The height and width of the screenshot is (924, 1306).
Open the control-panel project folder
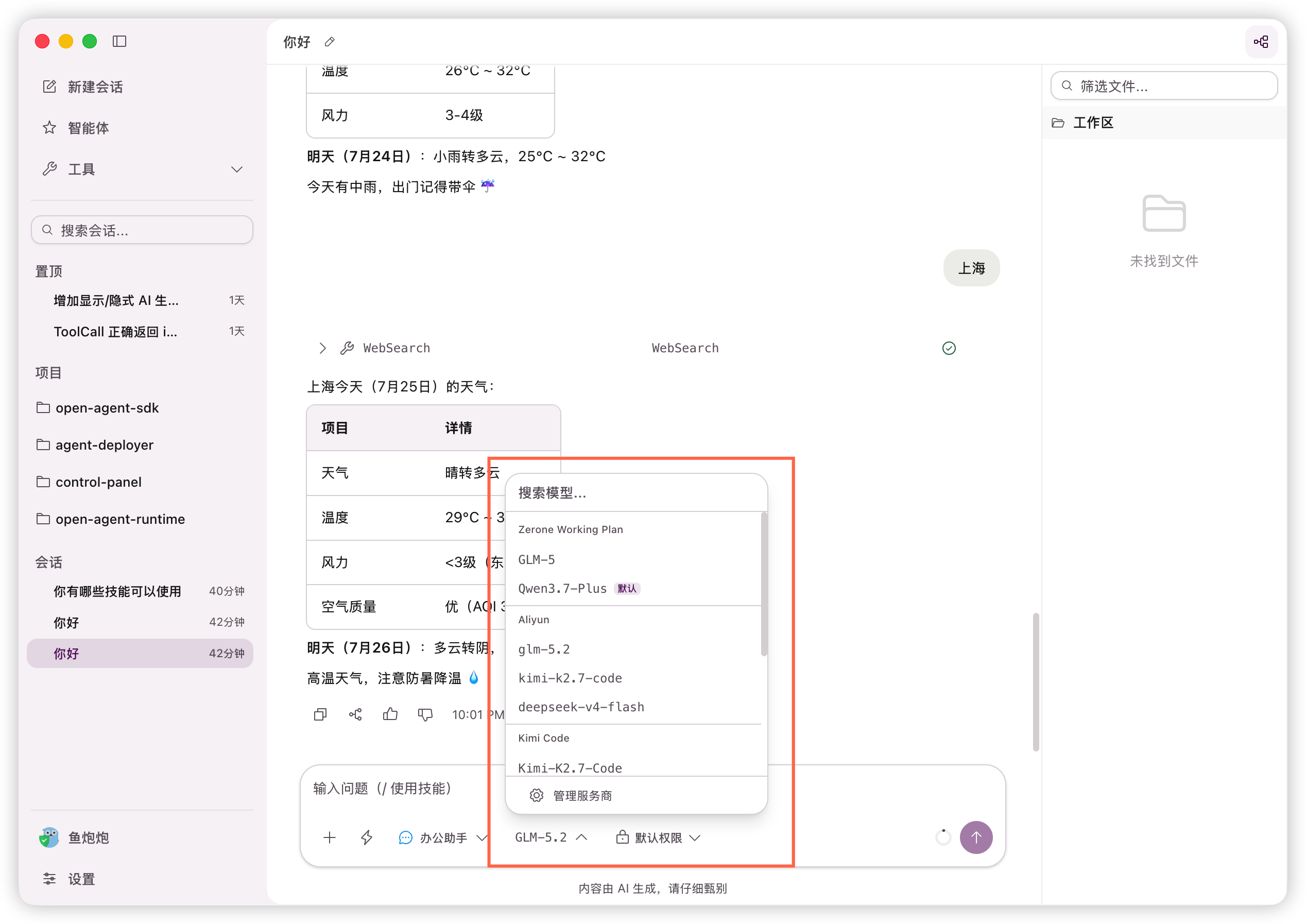pos(89,482)
